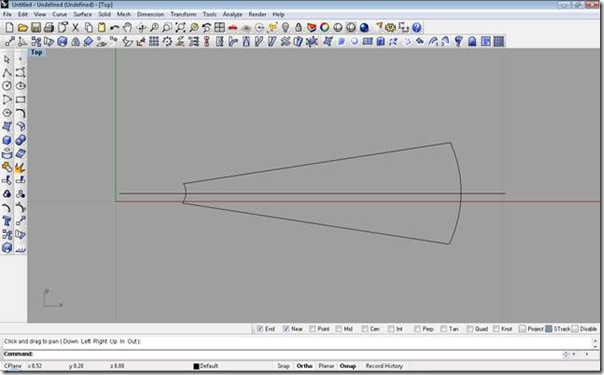The height and width of the screenshot is (375, 604).
Task: Toggle Planar mode in the status bar
Action: [x=326, y=366]
